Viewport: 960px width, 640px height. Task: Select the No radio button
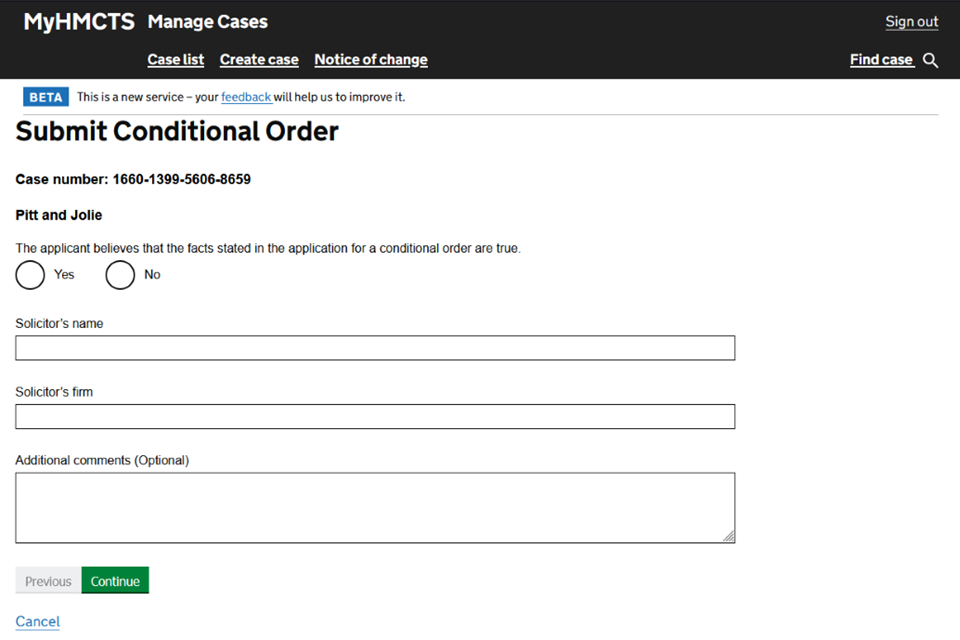(120, 275)
